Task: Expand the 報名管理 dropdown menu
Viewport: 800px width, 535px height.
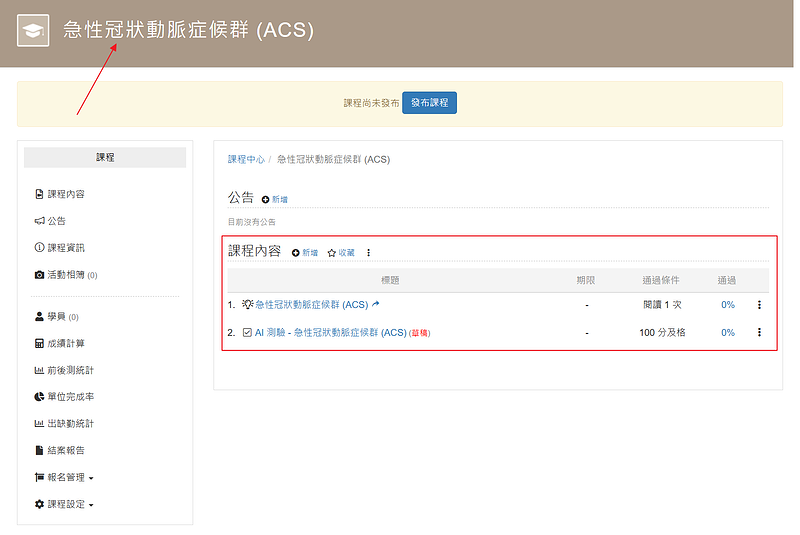Action: (70, 478)
